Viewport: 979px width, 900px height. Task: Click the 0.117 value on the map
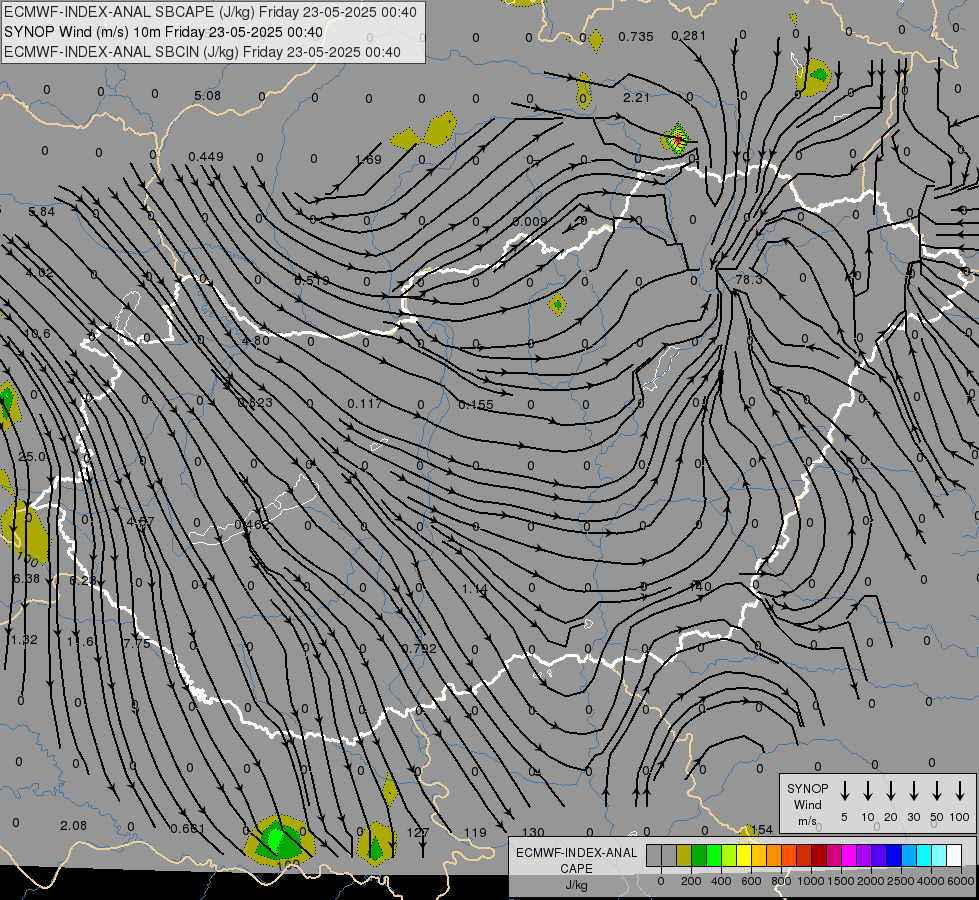(365, 403)
